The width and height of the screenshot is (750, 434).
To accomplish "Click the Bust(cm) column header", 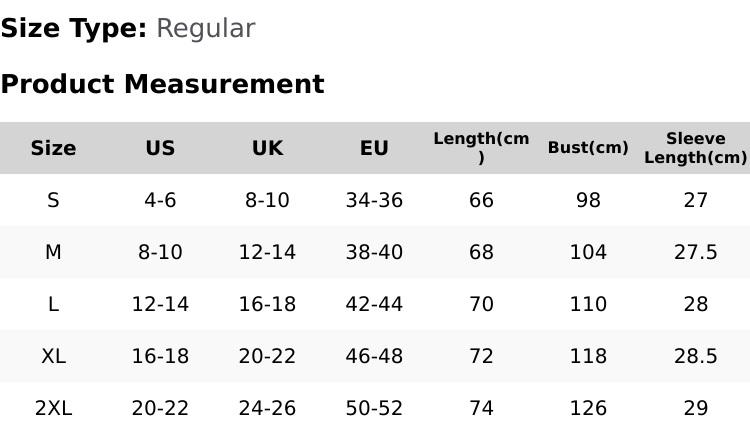I will [x=588, y=148].
